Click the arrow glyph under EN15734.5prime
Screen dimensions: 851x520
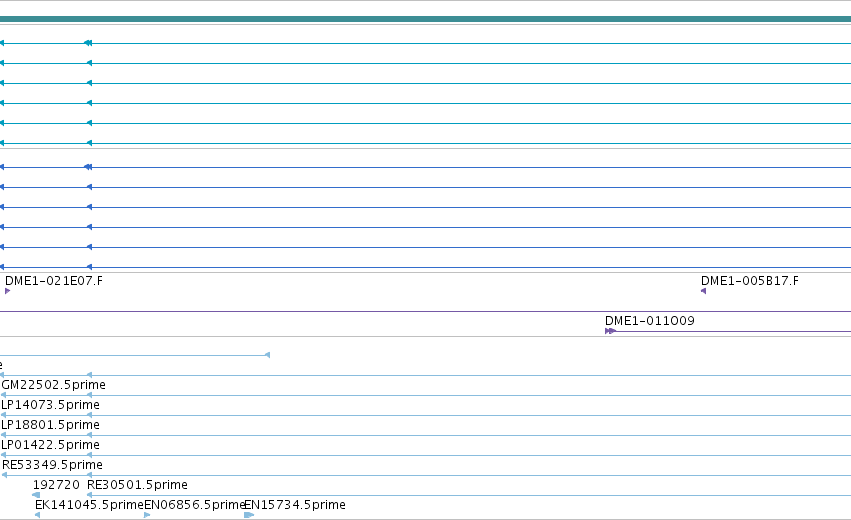pyautogui.click(x=249, y=515)
